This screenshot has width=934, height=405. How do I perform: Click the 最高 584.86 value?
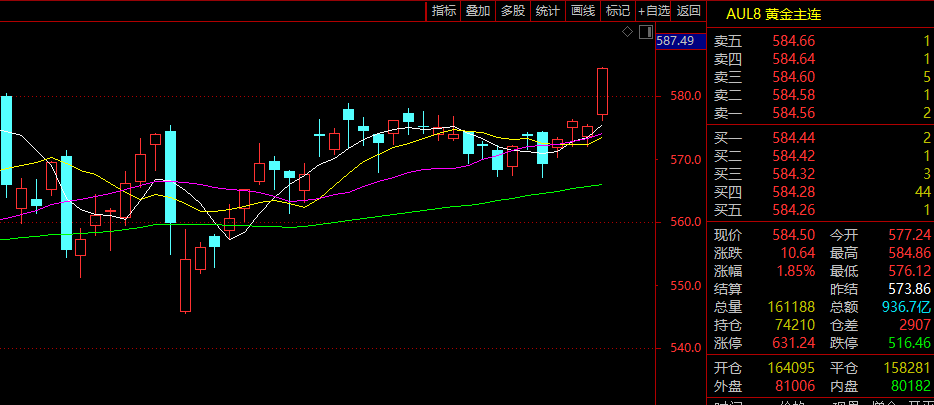pos(909,254)
